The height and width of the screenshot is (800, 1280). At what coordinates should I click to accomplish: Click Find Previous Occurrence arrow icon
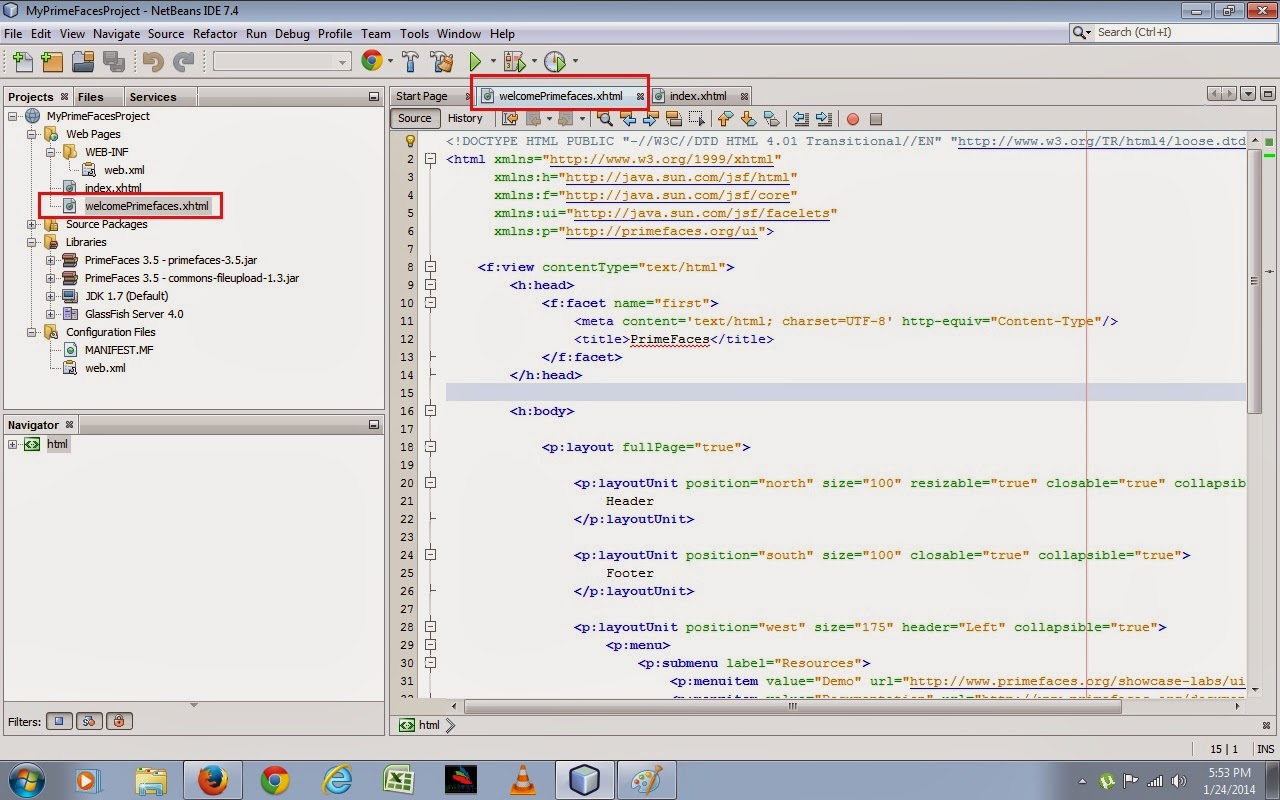628,119
